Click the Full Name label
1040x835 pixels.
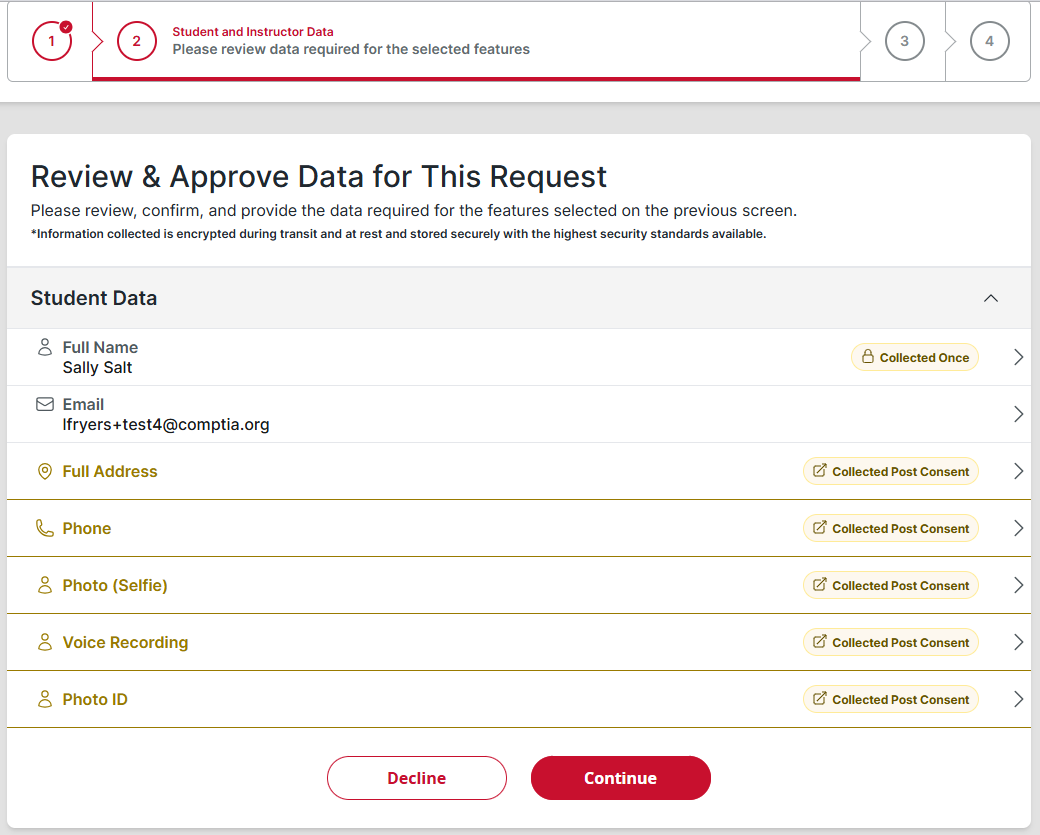point(100,348)
